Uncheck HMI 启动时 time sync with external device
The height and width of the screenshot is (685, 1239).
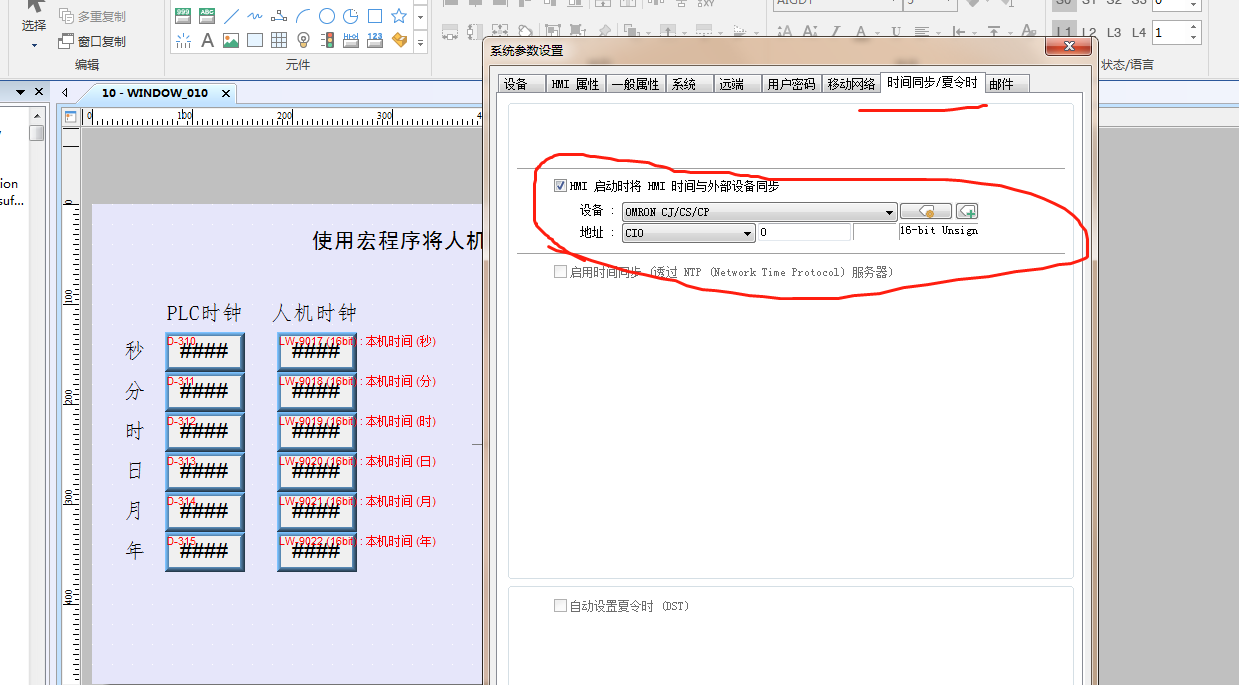pyautogui.click(x=560, y=186)
